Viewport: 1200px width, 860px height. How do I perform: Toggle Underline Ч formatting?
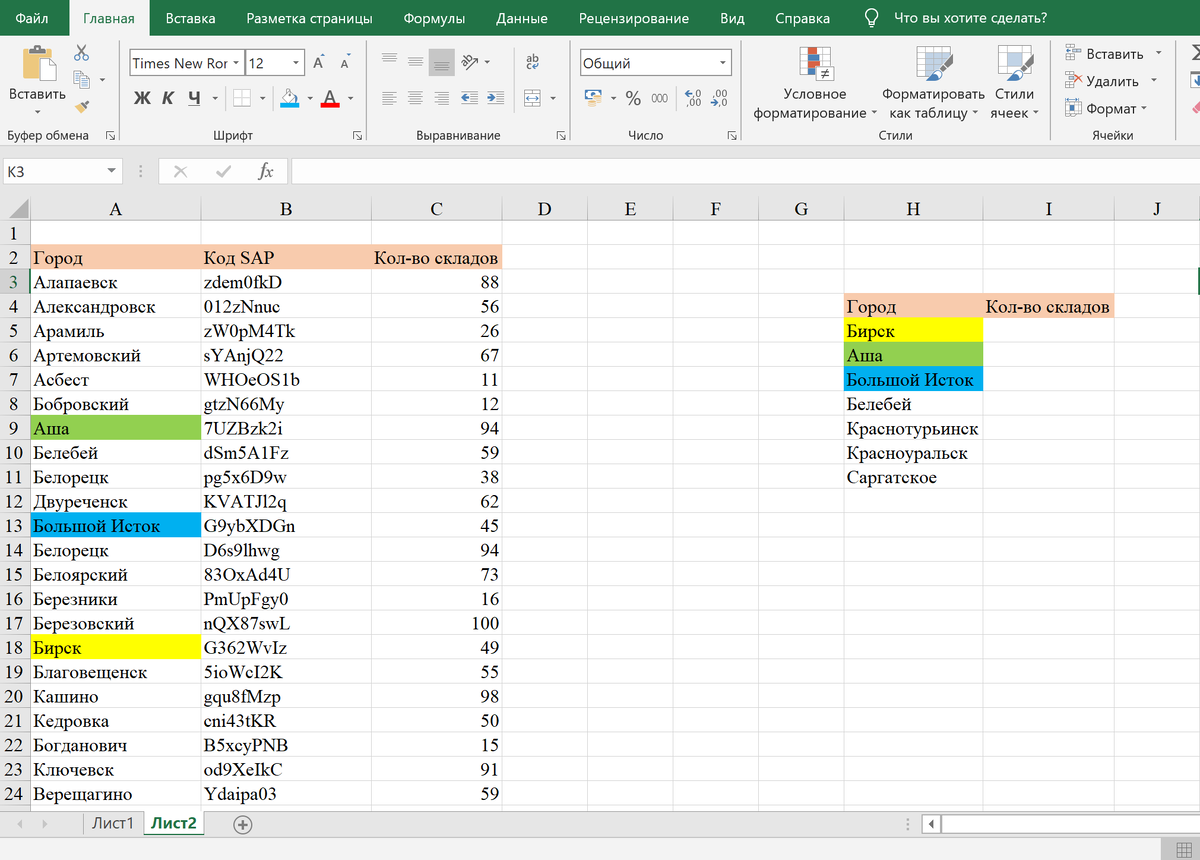(194, 98)
